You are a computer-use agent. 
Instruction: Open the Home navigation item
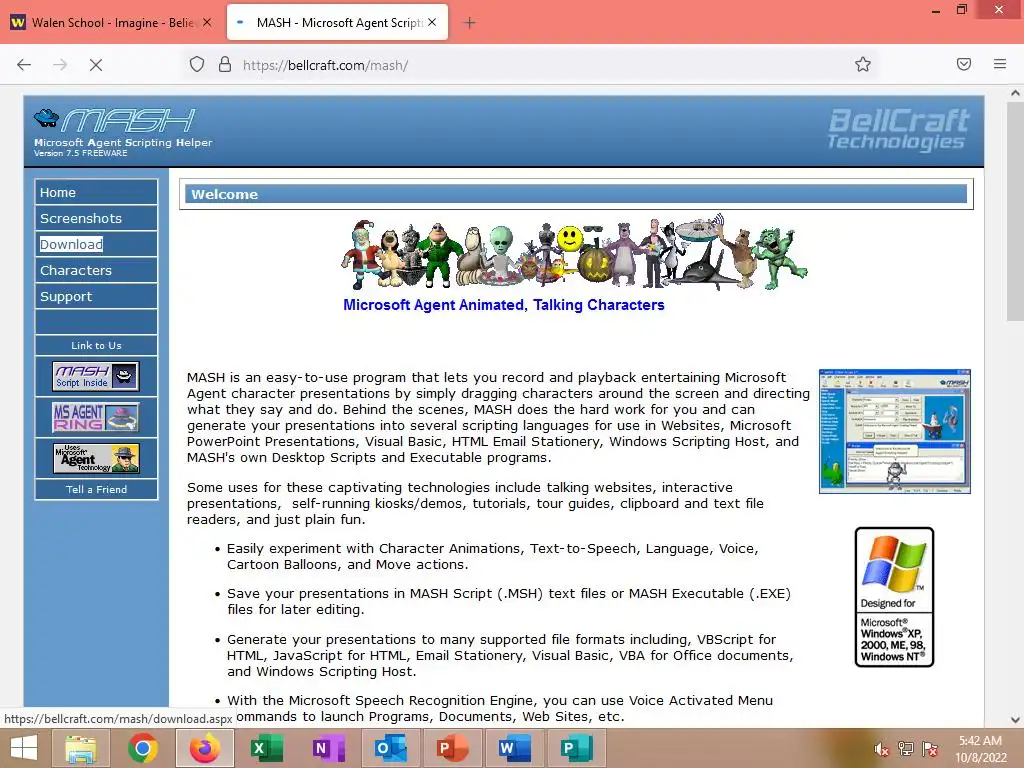coord(96,192)
